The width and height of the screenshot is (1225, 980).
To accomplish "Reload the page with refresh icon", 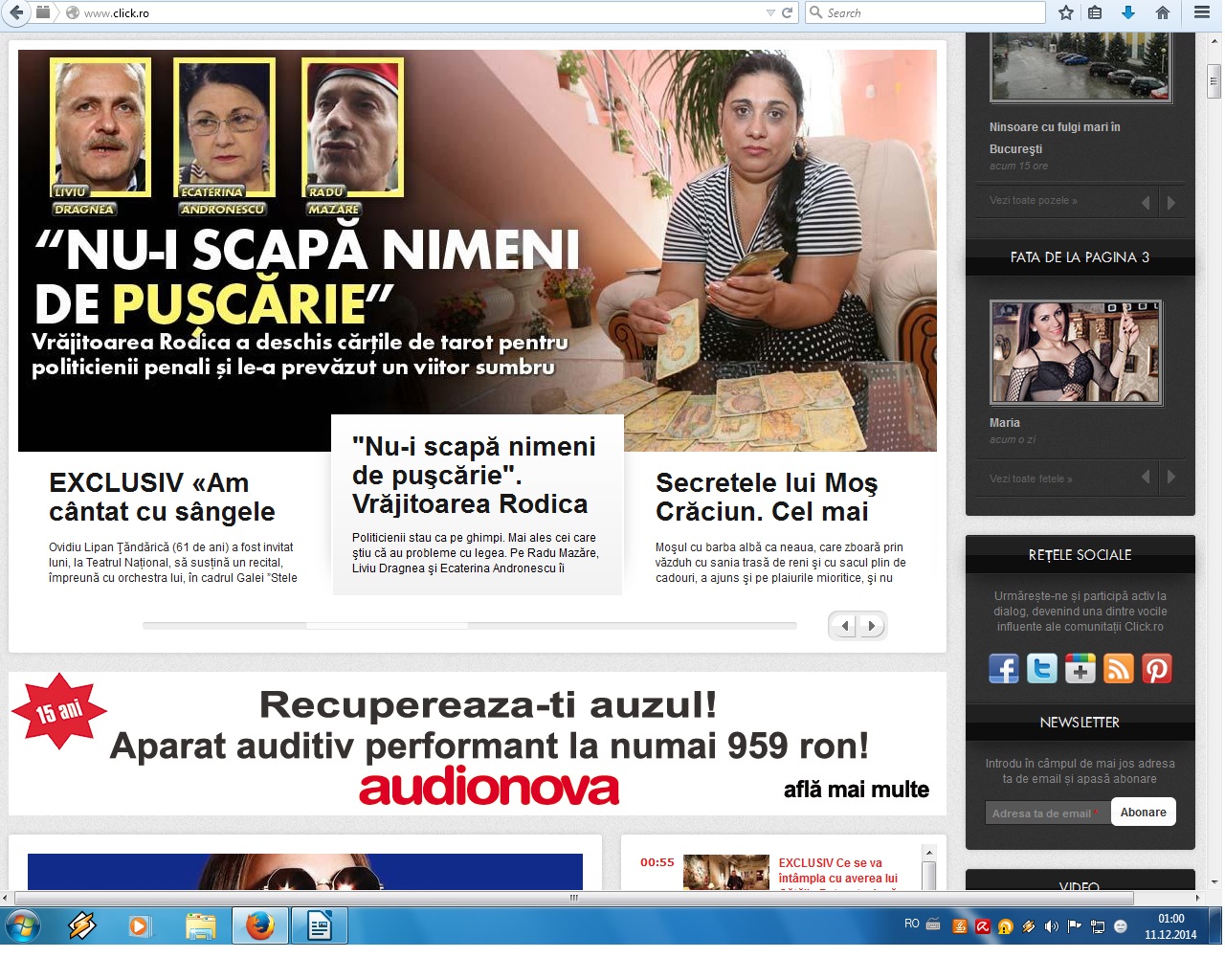I will (788, 12).
